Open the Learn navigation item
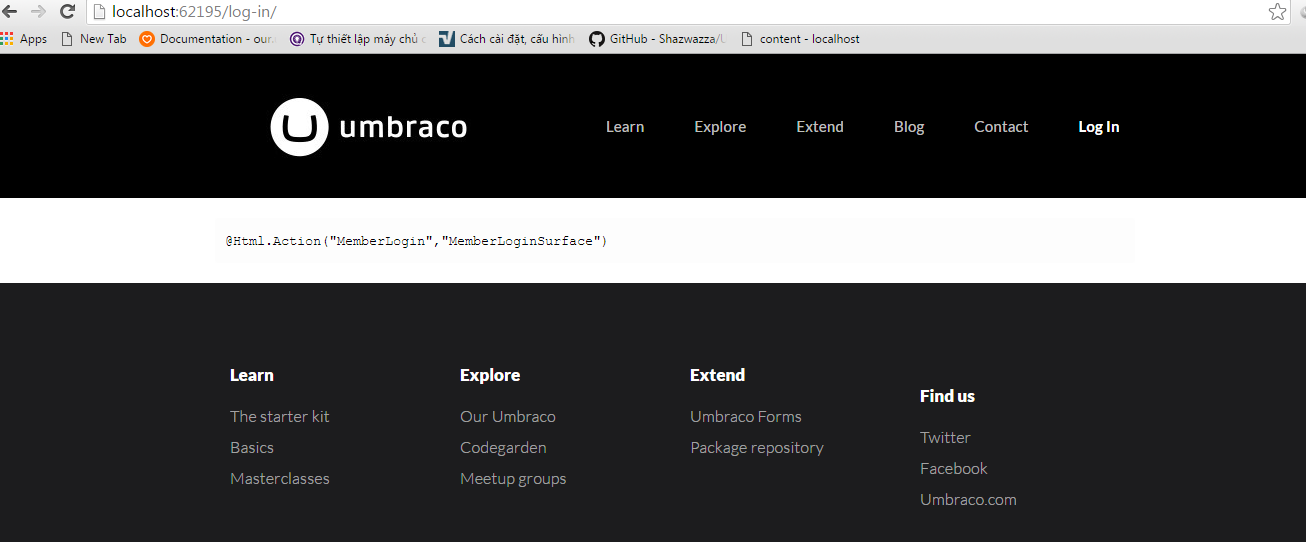The image size is (1306, 542). (625, 127)
